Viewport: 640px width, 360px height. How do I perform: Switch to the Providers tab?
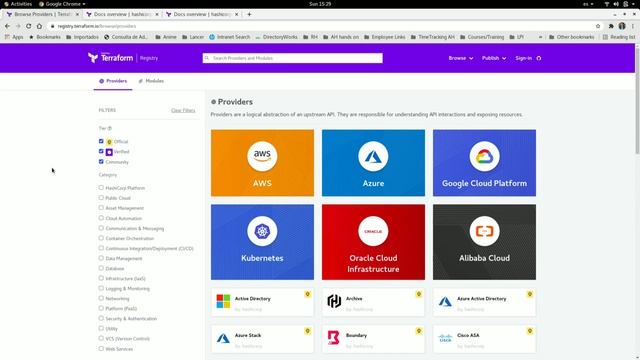click(113, 81)
